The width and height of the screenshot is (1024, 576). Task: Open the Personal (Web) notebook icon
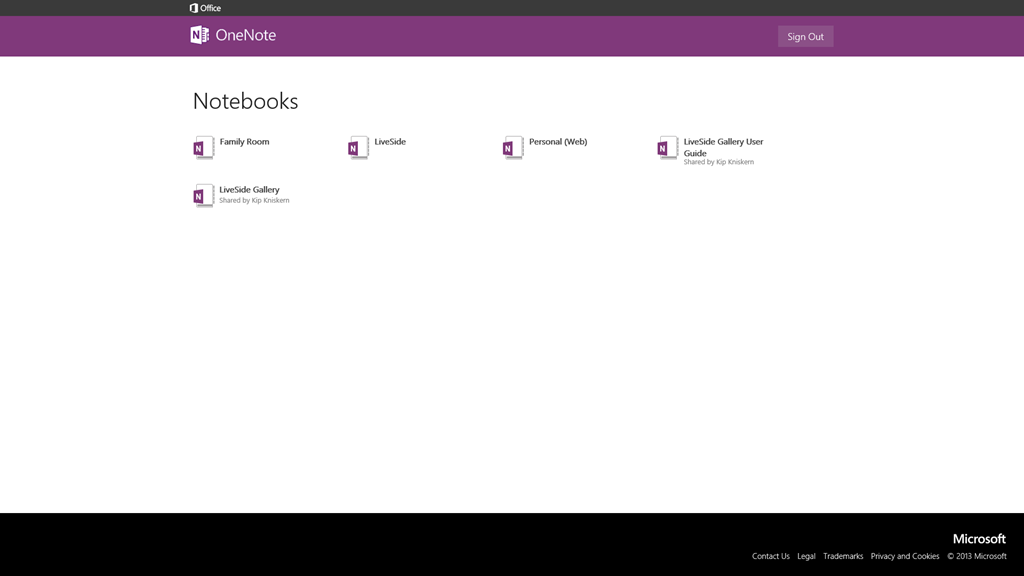[x=513, y=148]
